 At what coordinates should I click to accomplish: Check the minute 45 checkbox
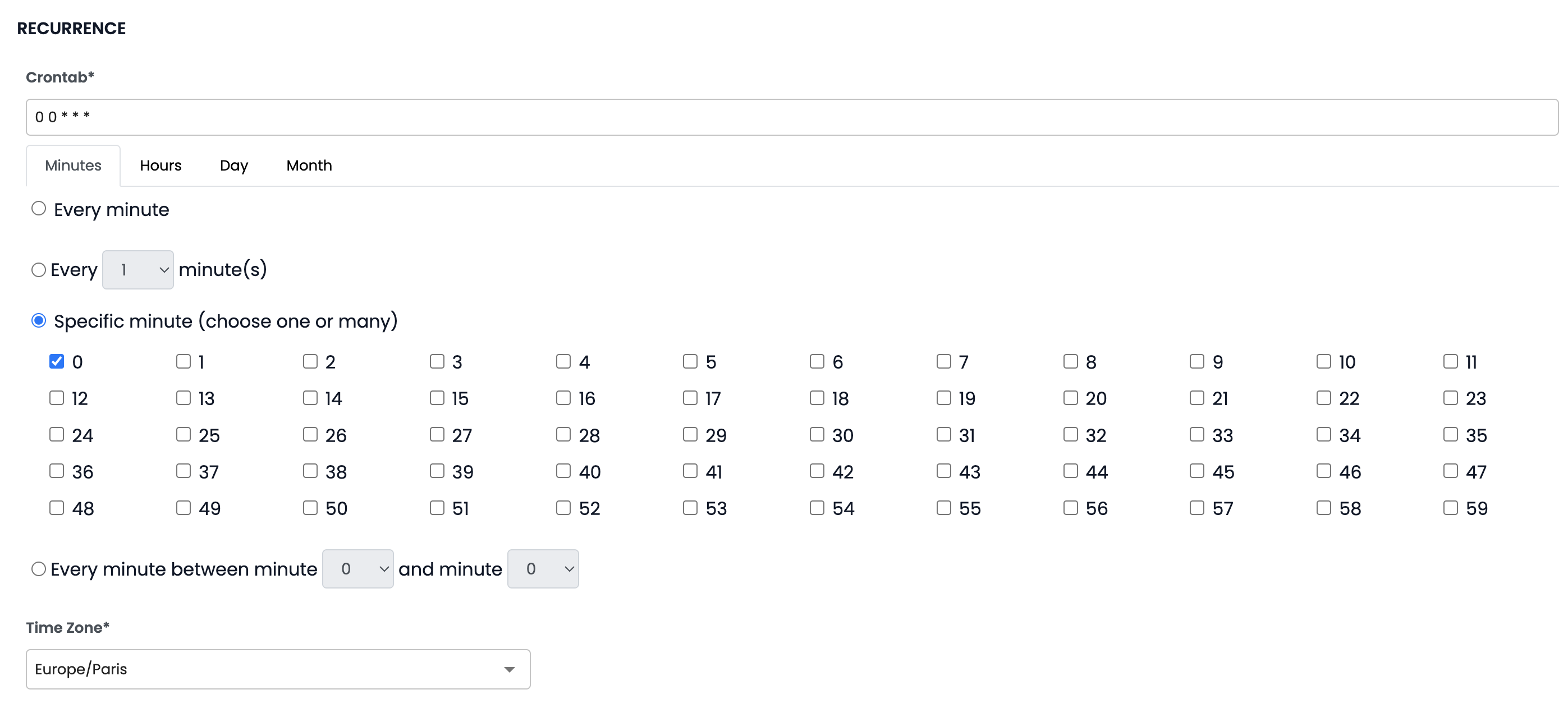tap(1196, 471)
